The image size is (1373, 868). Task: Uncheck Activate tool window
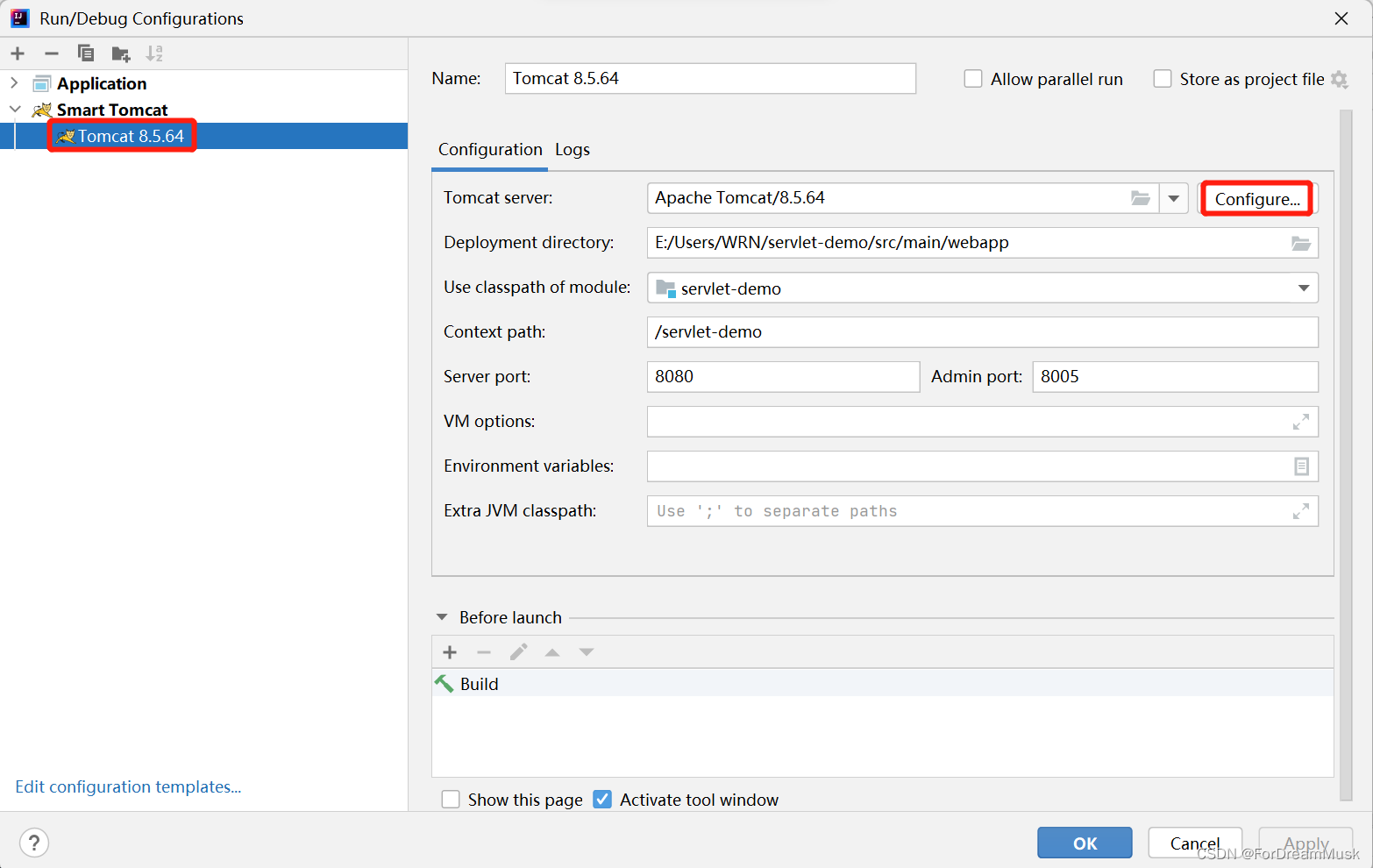pos(602,800)
